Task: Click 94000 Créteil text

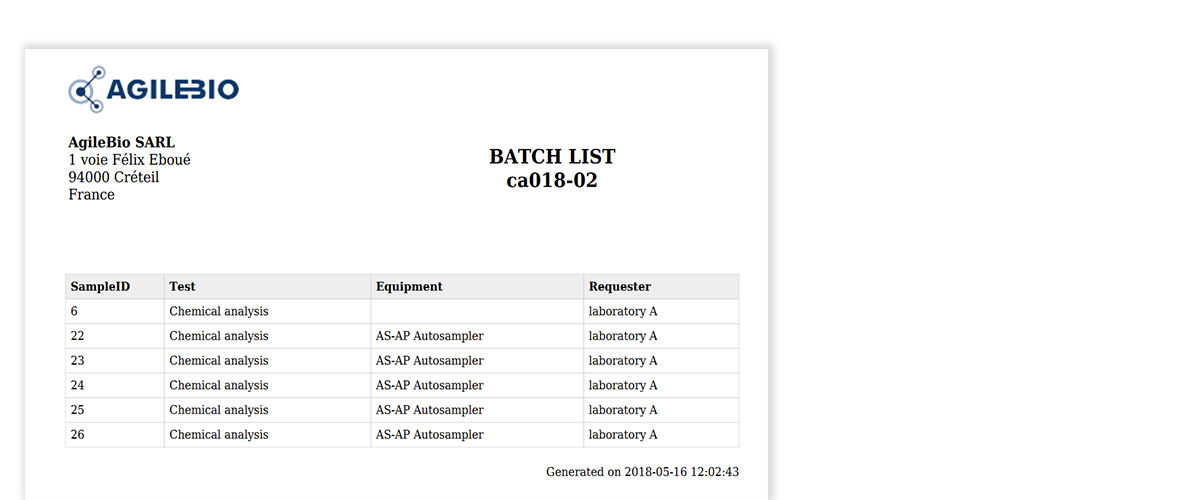Action: click(x=114, y=177)
